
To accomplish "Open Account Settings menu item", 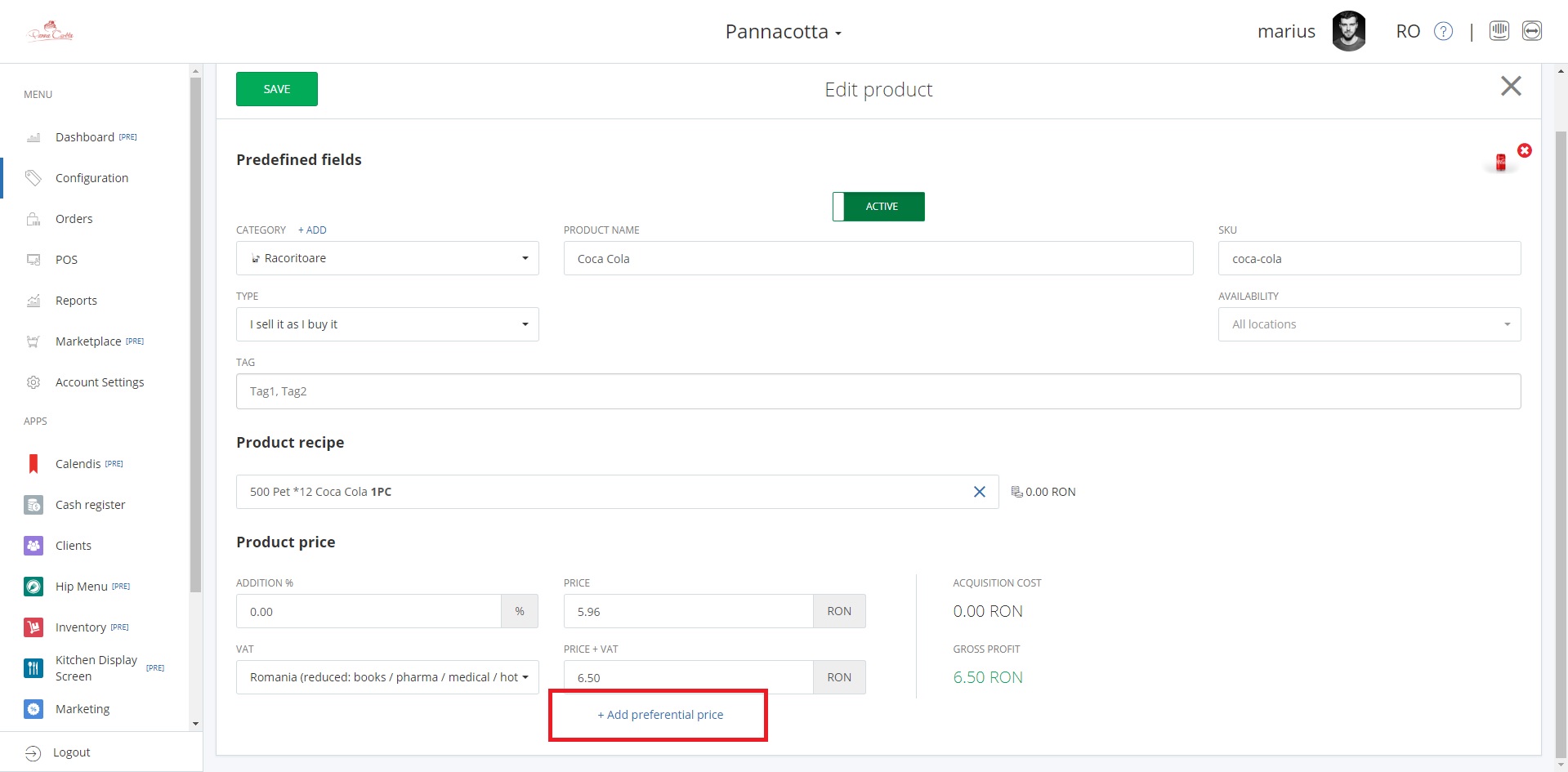I will 100,382.
